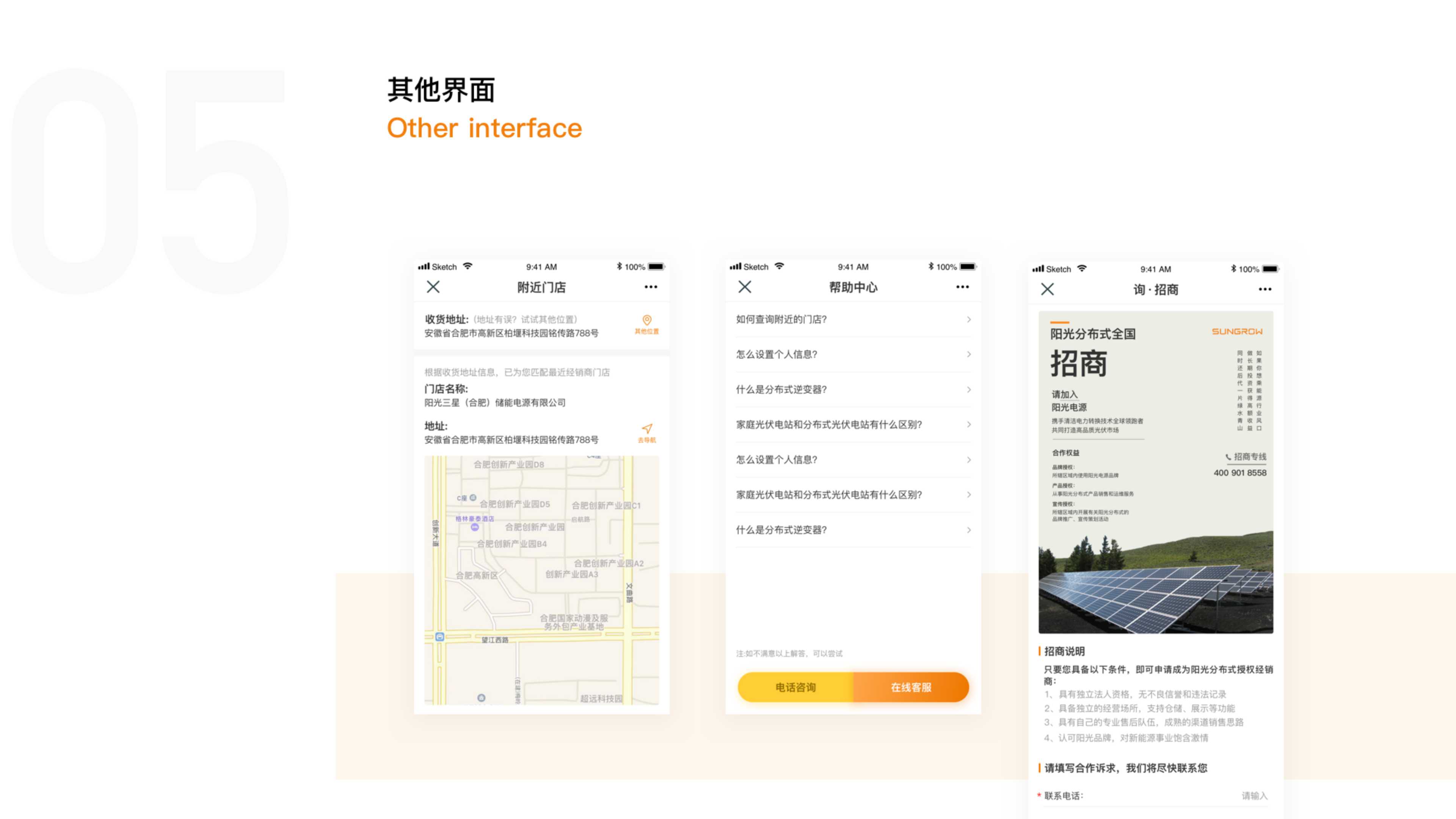Close the 附近门店 screen with the X icon
The image size is (1456, 819).
coord(433,287)
